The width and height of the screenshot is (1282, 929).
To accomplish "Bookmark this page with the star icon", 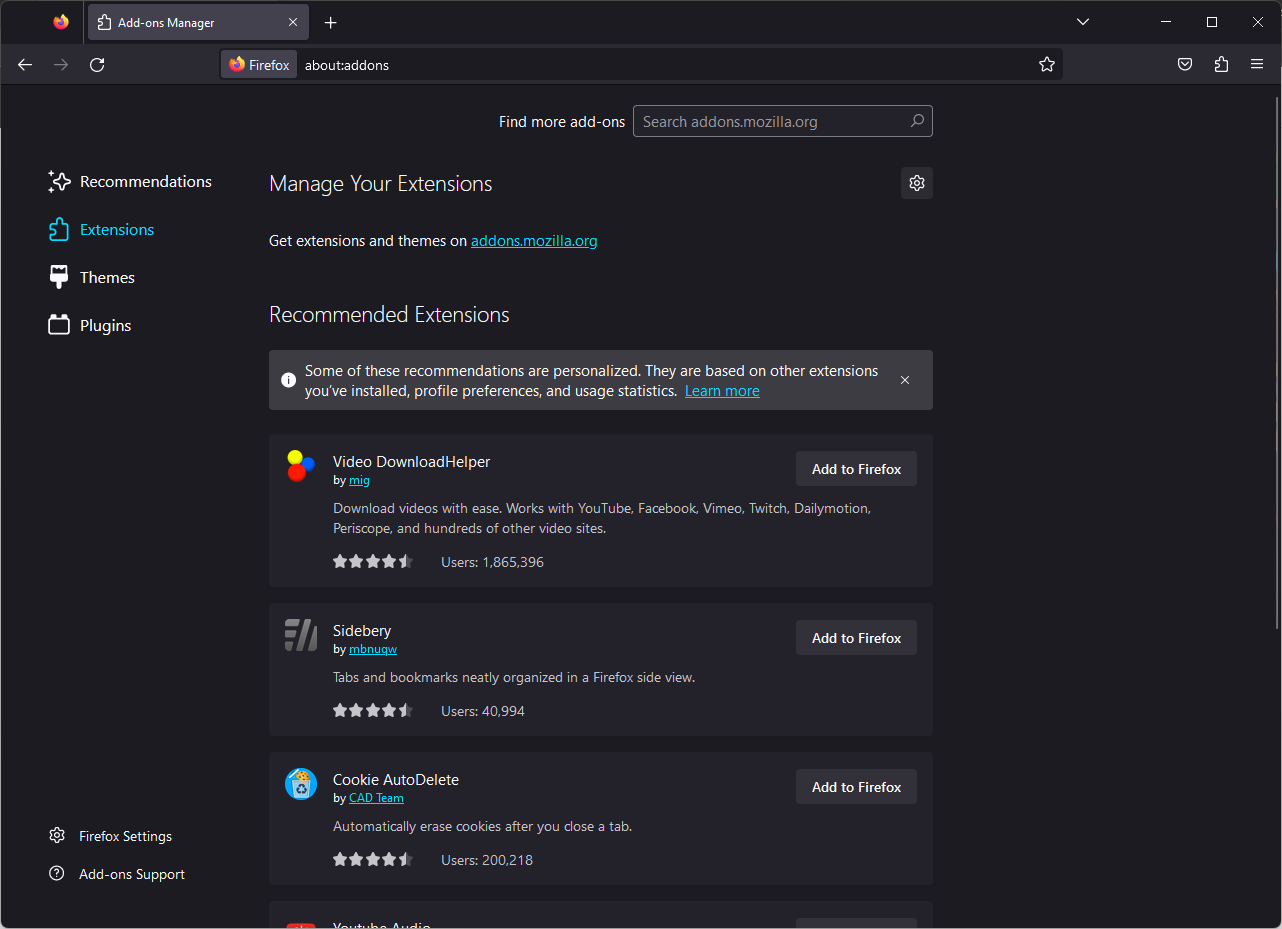I will [1046, 65].
